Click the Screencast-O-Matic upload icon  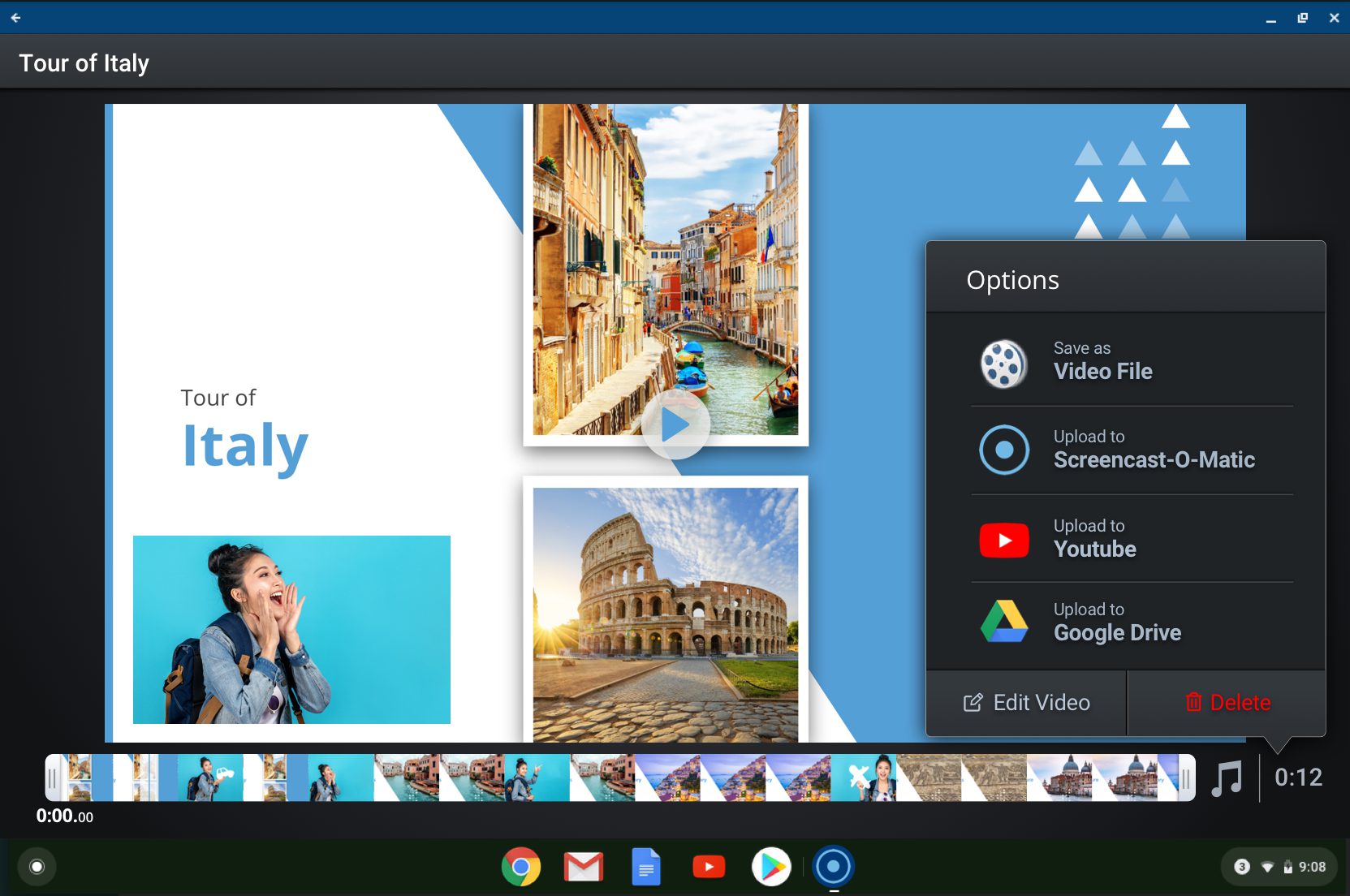pyautogui.click(x=1003, y=449)
